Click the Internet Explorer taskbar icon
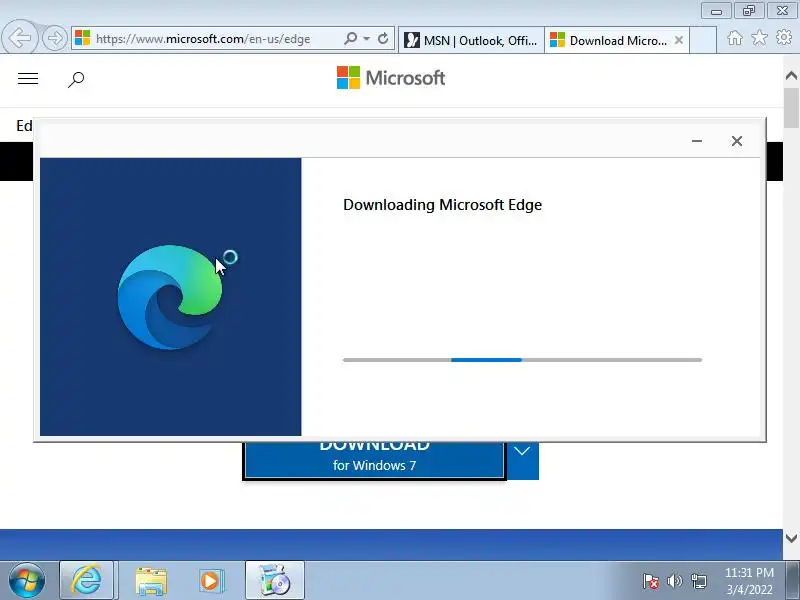The image size is (800, 600). click(x=86, y=580)
